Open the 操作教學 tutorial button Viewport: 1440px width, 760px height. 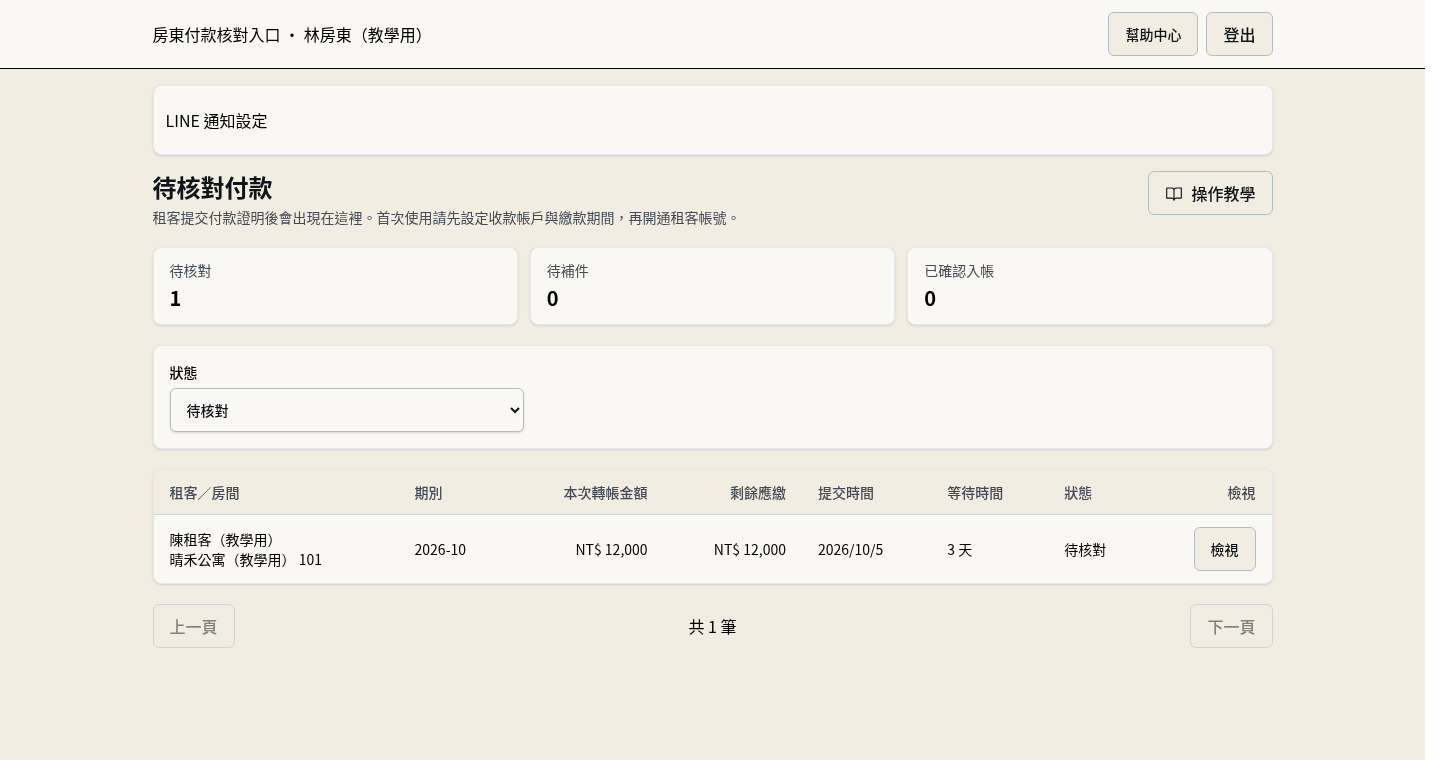(x=1210, y=193)
